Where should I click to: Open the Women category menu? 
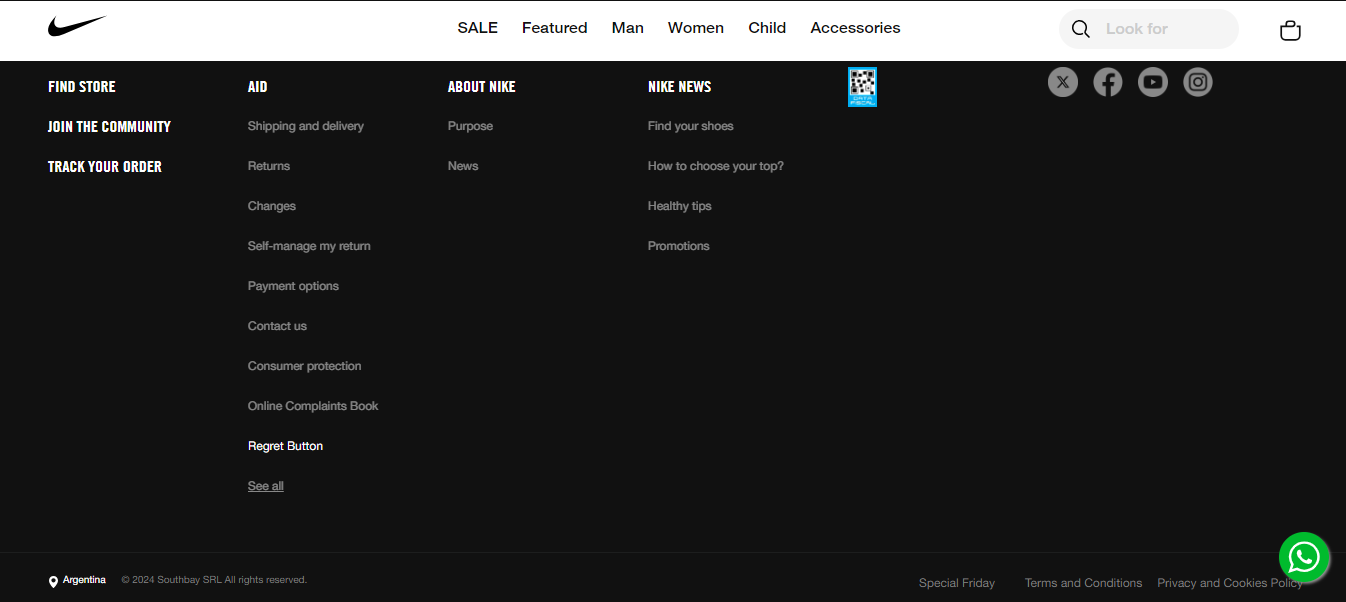[x=696, y=28]
